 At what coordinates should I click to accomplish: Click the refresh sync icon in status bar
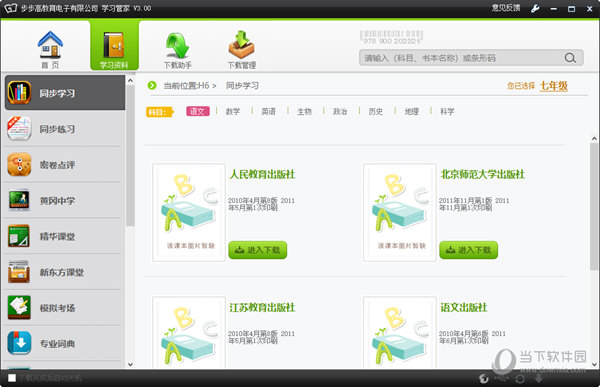[x=520, y=379]
